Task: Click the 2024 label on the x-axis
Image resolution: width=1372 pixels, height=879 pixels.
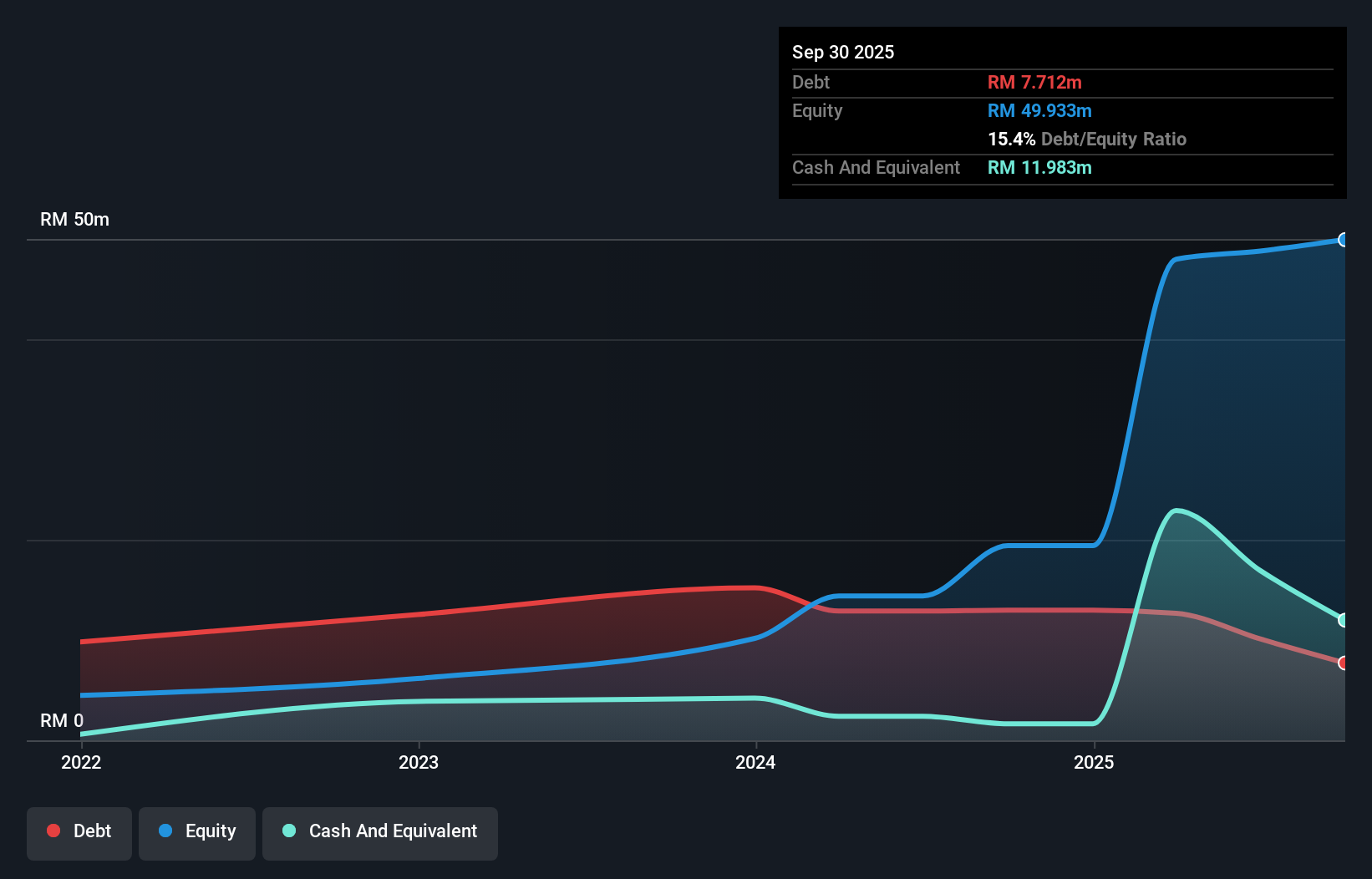Action: (x=755, y=762)
